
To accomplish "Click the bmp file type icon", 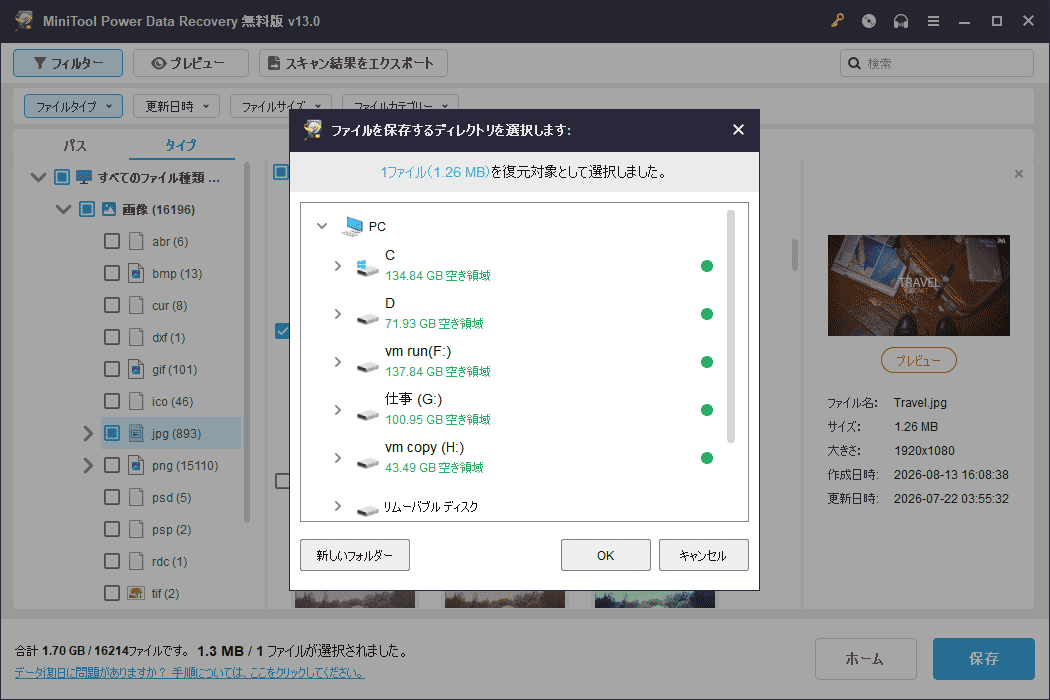I will pyautogui.click(x=136, y=273).
